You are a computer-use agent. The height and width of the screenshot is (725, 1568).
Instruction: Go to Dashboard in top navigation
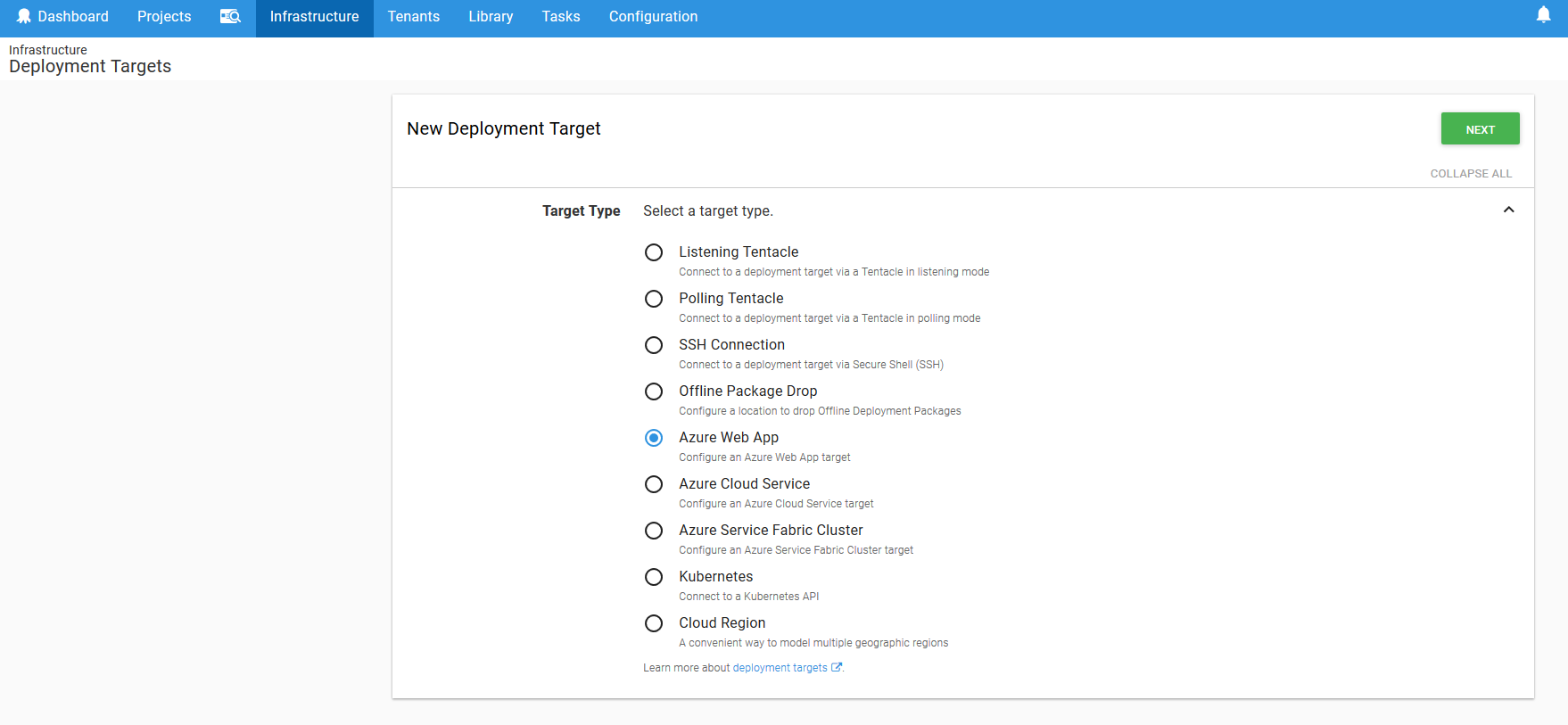click(73, 16)
